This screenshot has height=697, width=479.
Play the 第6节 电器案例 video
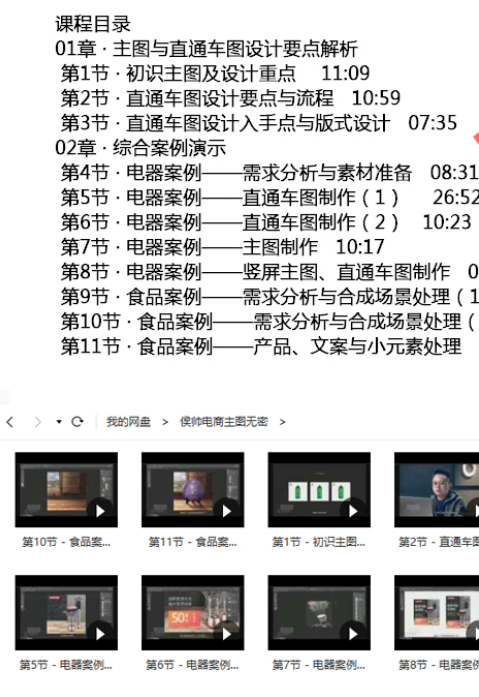pos(227,634)
